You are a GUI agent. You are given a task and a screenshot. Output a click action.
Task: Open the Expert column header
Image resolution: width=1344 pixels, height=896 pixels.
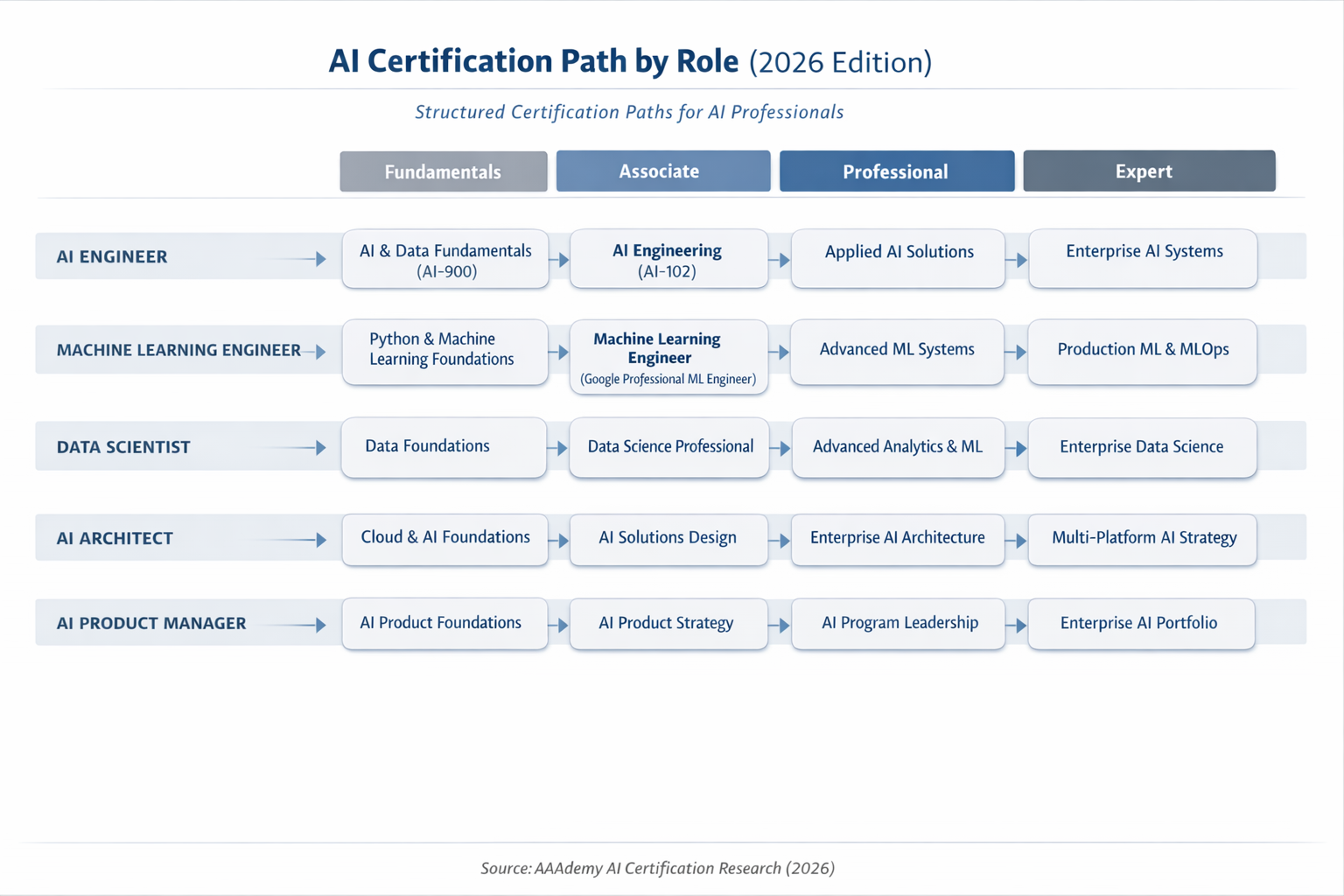coord(1148,171)
